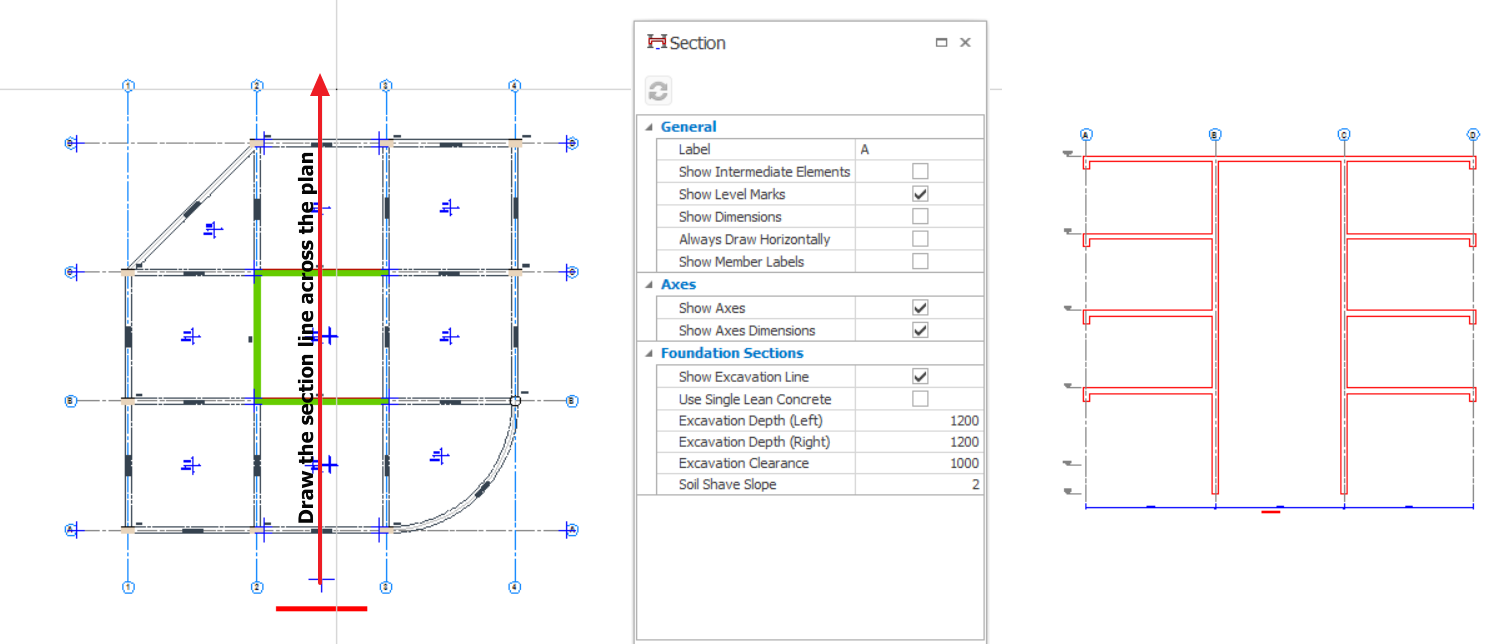Screen dimensions: 1510x644
Task: Uncheck Show Level Marks option
Action: click(920, 194)
